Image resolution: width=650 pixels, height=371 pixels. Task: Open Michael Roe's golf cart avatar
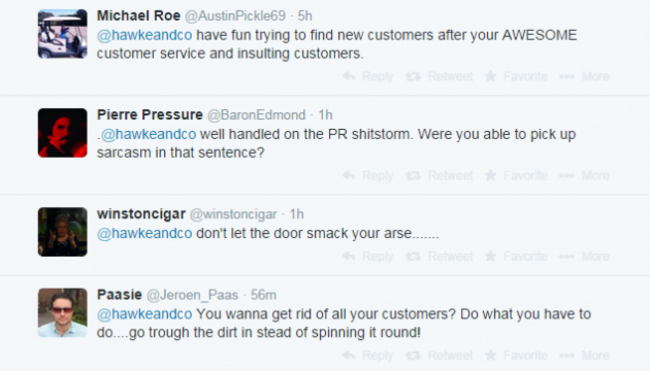click(x=63, y=34)
